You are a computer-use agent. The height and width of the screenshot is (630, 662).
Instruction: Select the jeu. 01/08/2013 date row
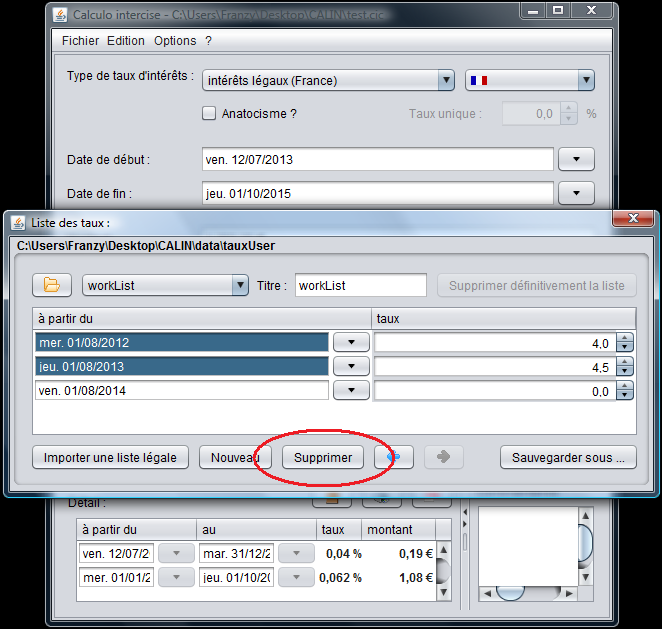182,366
